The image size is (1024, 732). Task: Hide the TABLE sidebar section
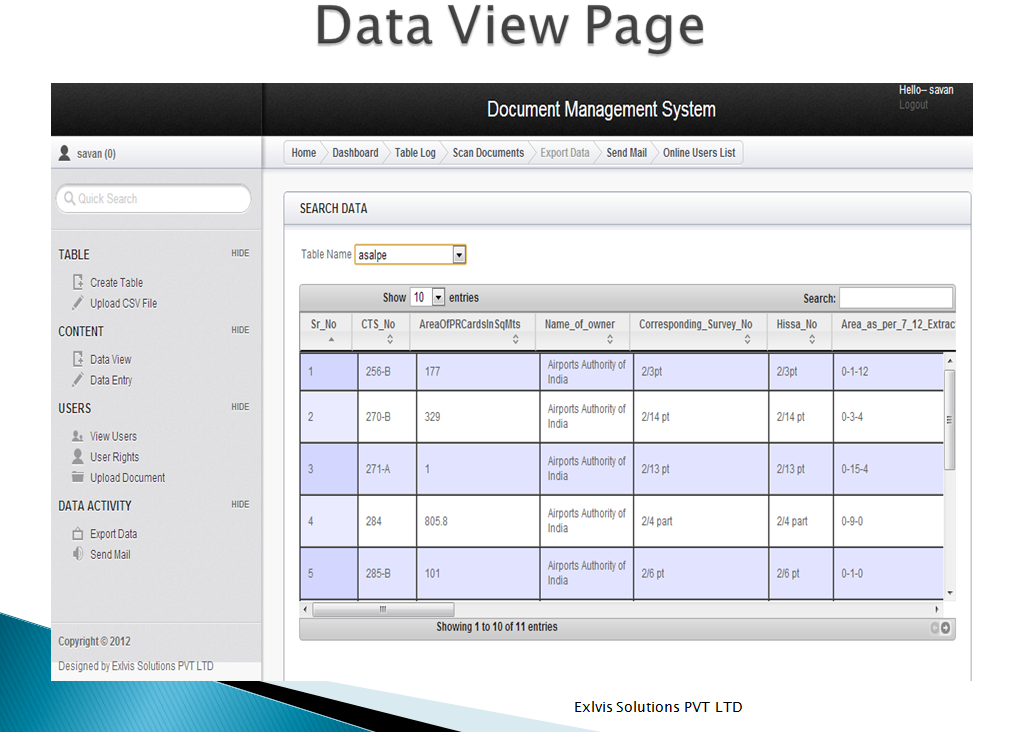tap(240, 253)
